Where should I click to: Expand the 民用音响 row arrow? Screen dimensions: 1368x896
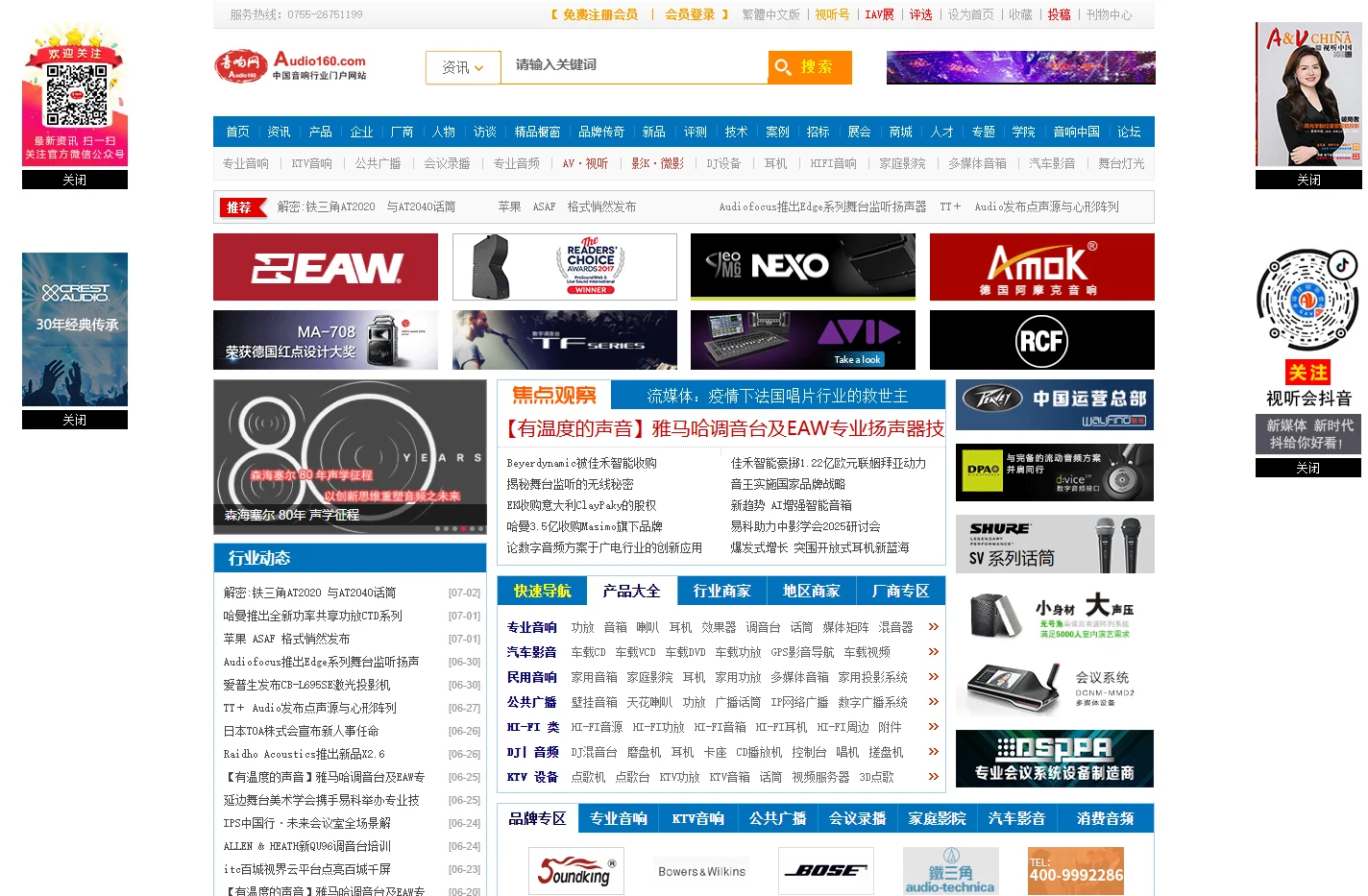(x=933, y=677)
